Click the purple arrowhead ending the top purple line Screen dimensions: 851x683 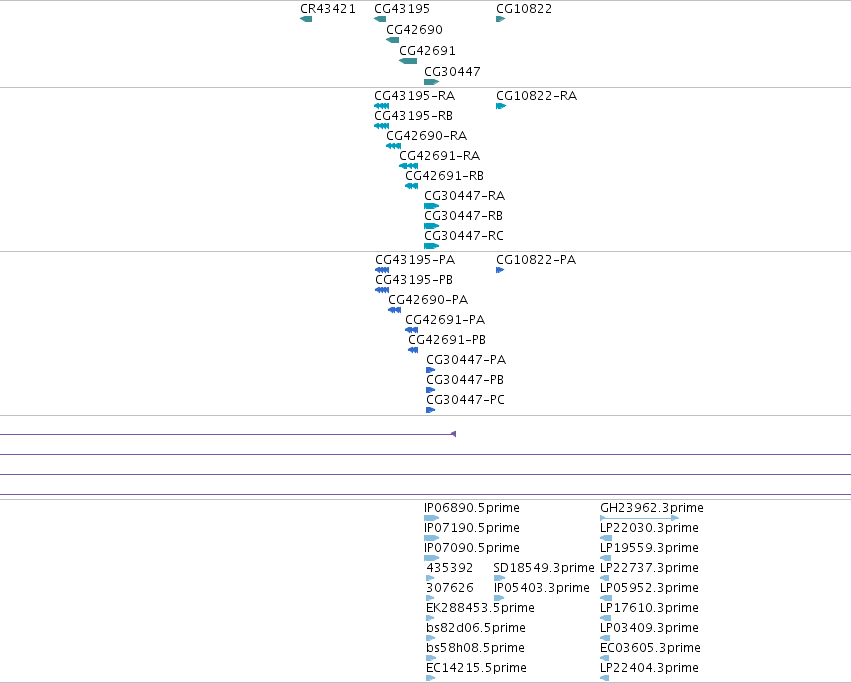point(454,434)
